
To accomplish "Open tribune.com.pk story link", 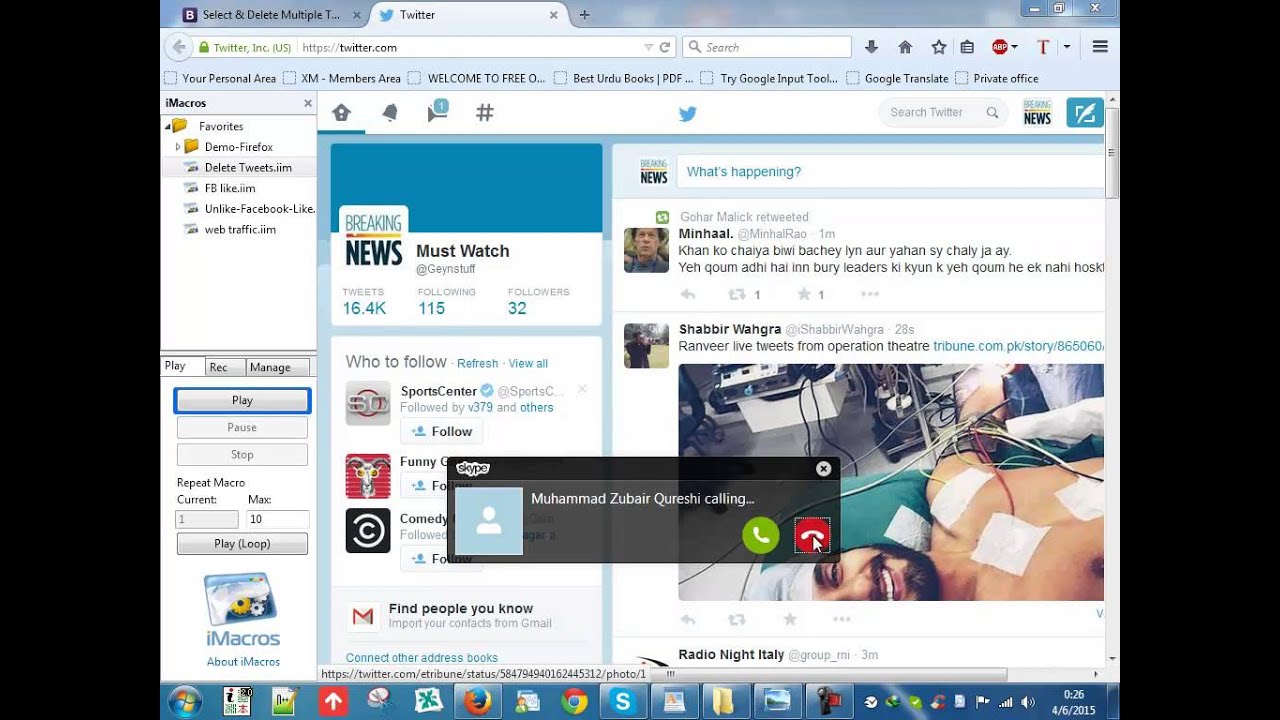I will (1018, 346).
